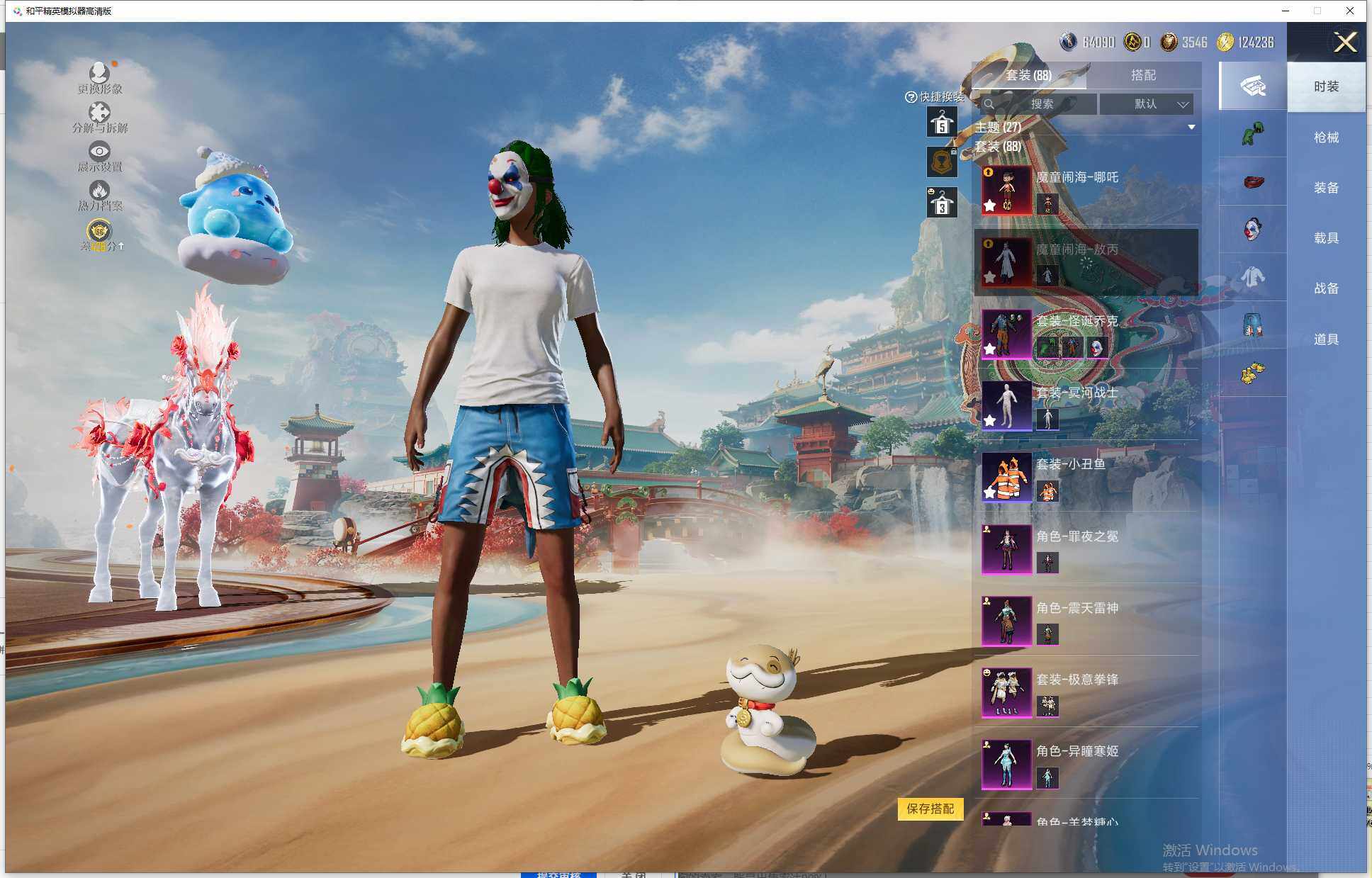Select the green hair headwear category icon

tap(1252, 134)
